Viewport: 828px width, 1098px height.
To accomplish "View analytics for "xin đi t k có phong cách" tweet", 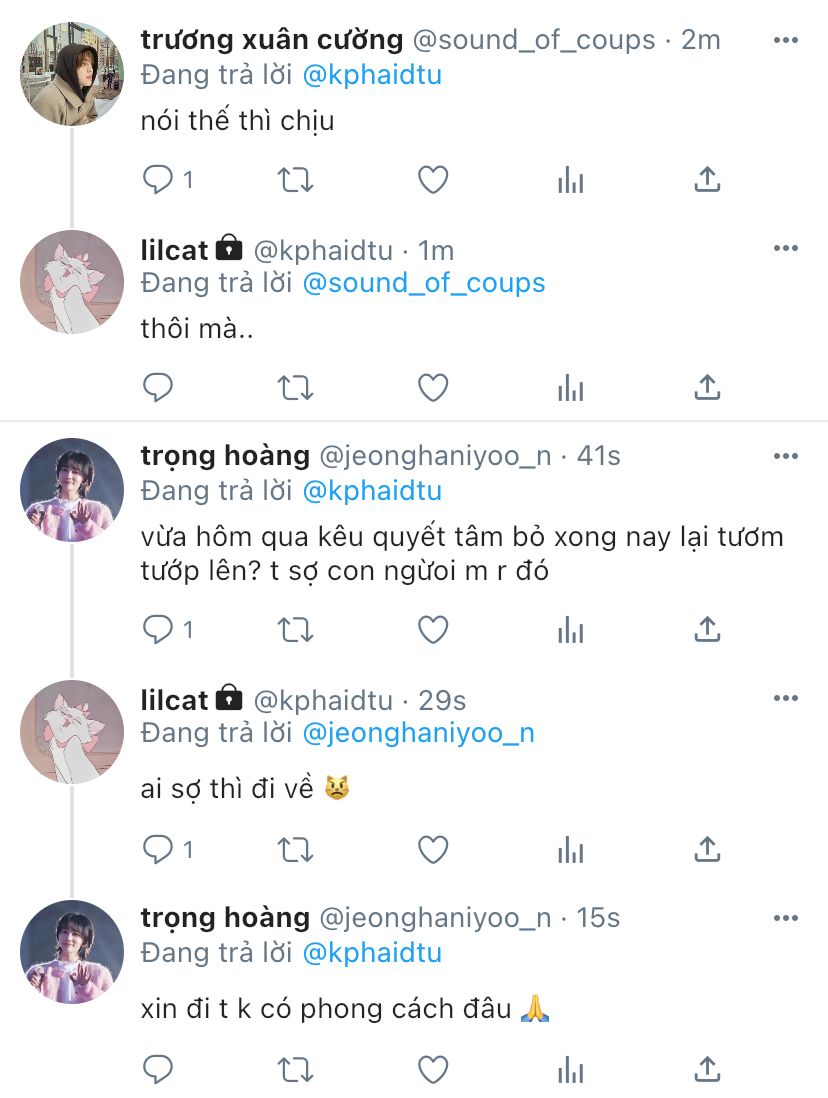I will [x=570, y=1070].
